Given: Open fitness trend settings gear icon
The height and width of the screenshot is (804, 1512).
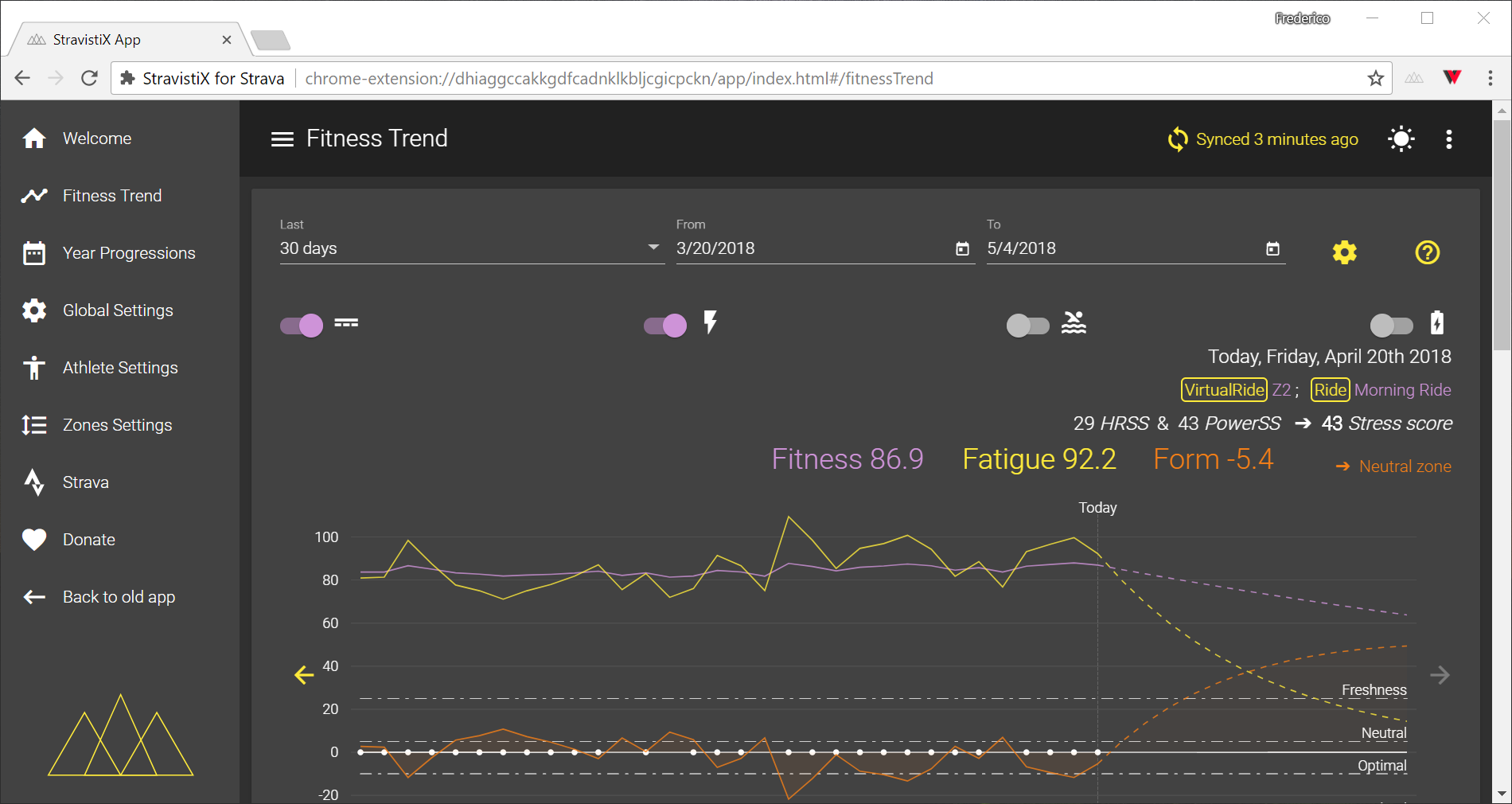Looking at the screenshot, I should coord(1344,252).
